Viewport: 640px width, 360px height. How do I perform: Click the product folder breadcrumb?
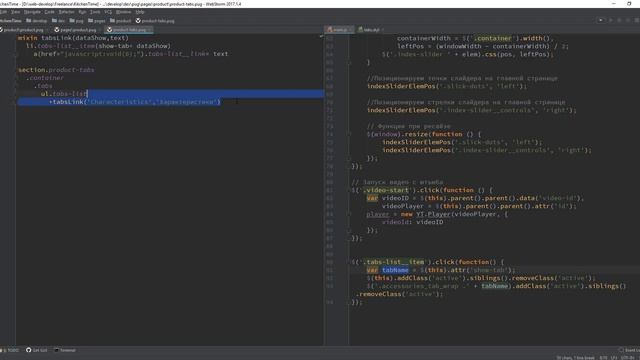[120, 20]
